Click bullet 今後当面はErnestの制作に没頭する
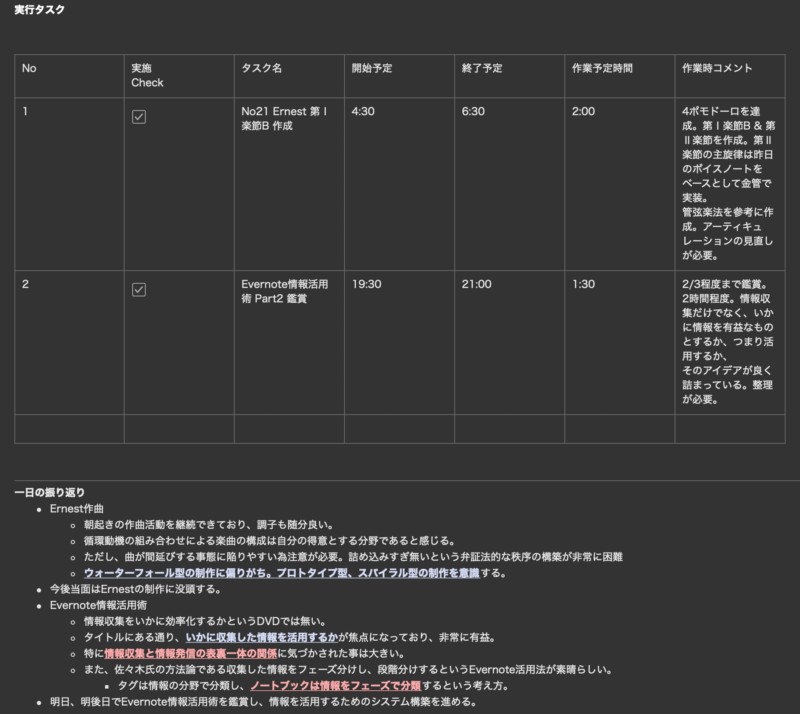This screenshot has width=800, height=714. pyautogui.click(x=135, y=589)
